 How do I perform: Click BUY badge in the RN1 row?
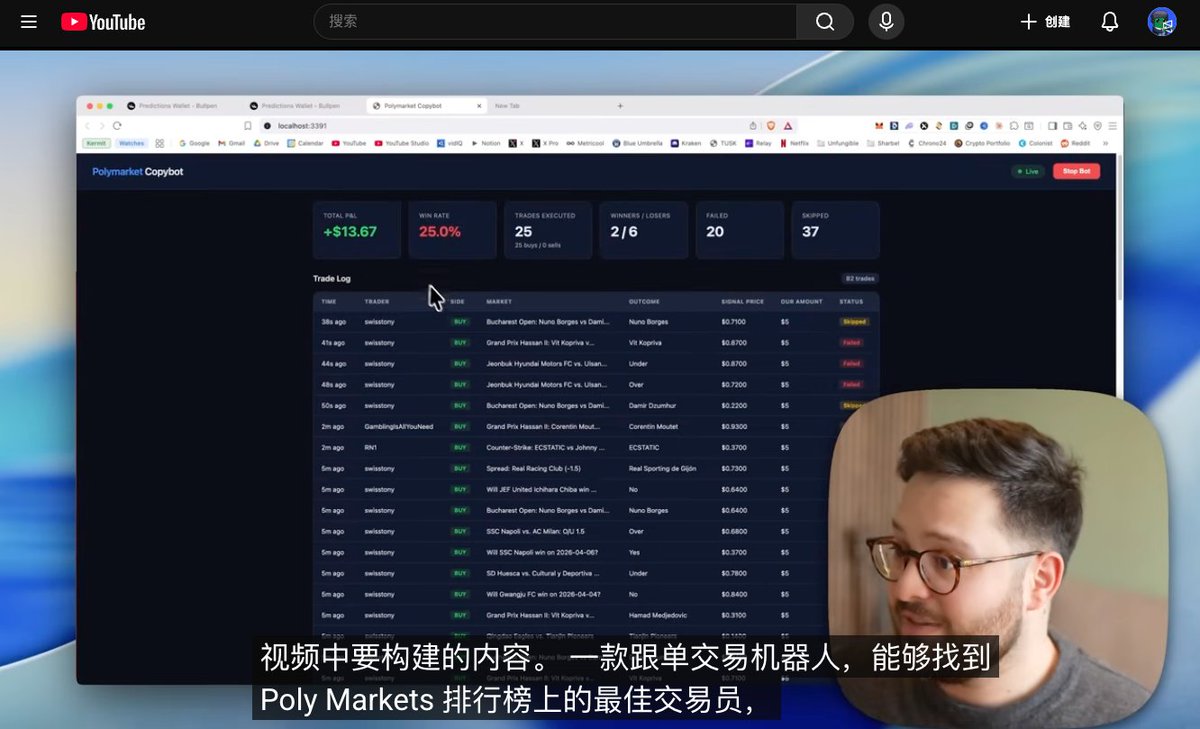[x=460, y=448]
